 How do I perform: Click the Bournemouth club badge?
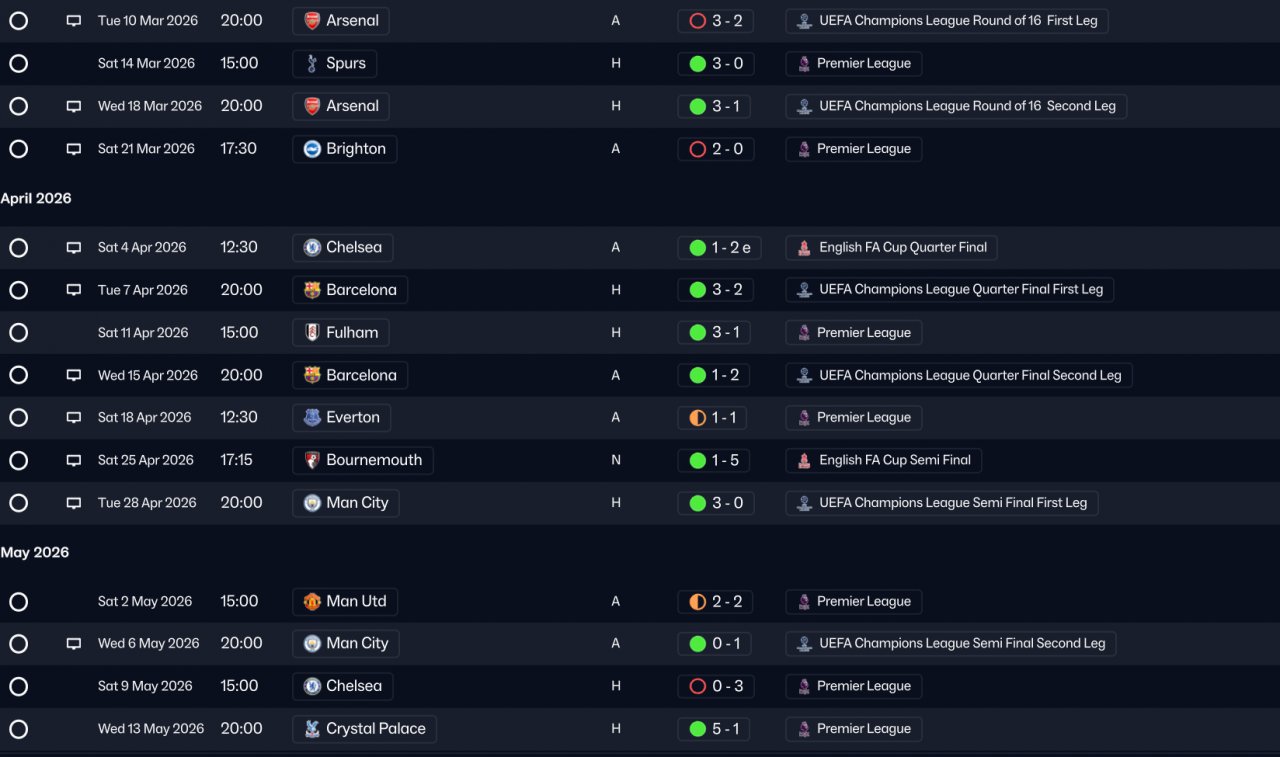312,460
